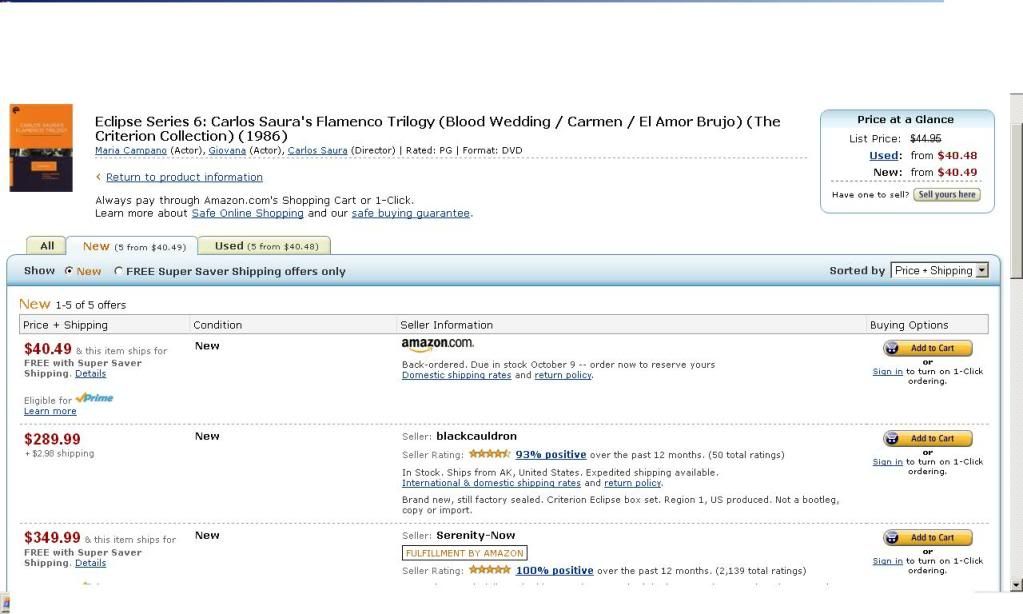The image size is (1023, 614).
Task: Open the Giovana actor link
Action: [227, 150]
